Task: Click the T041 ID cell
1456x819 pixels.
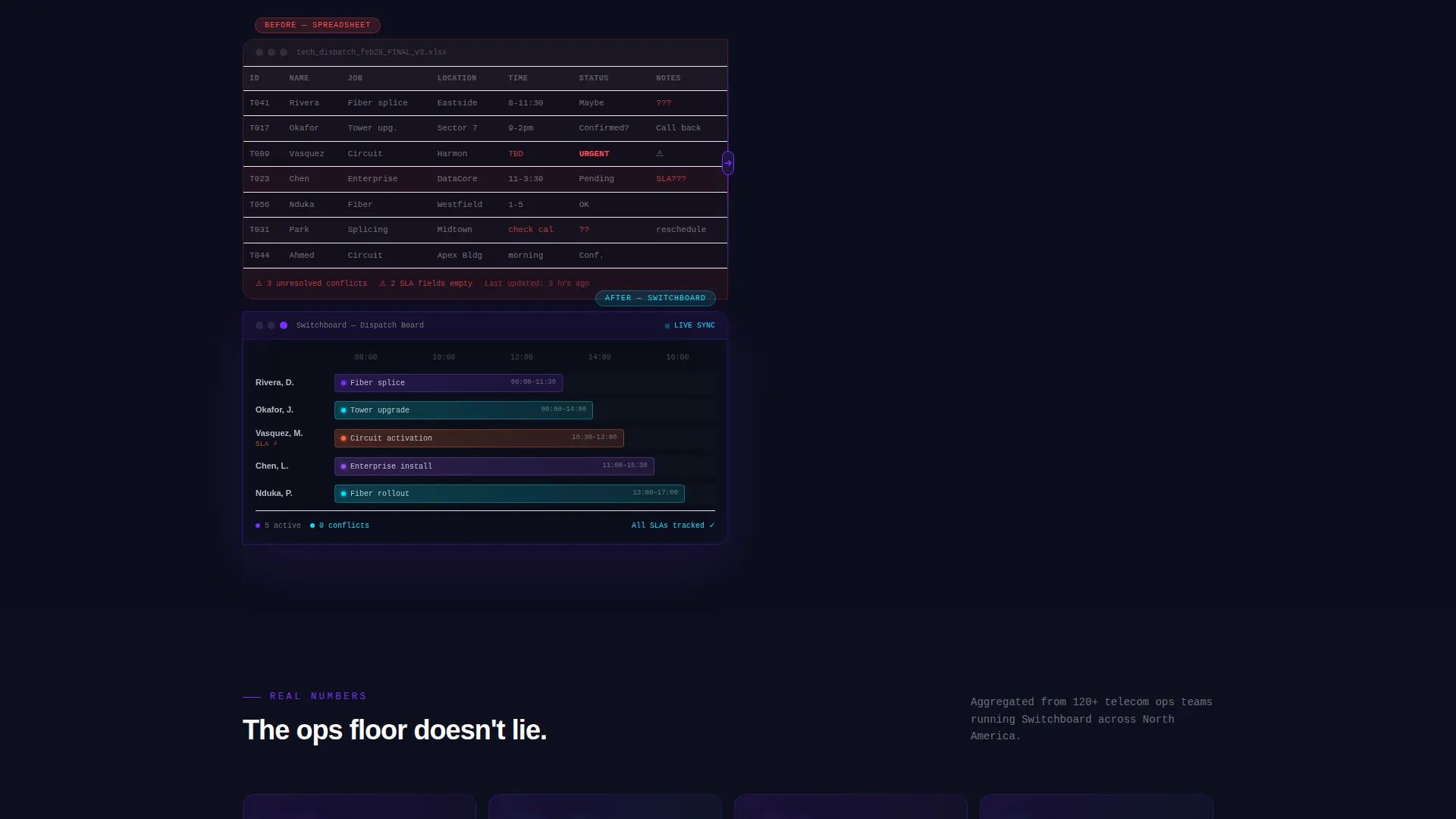Action: [259, 103]
